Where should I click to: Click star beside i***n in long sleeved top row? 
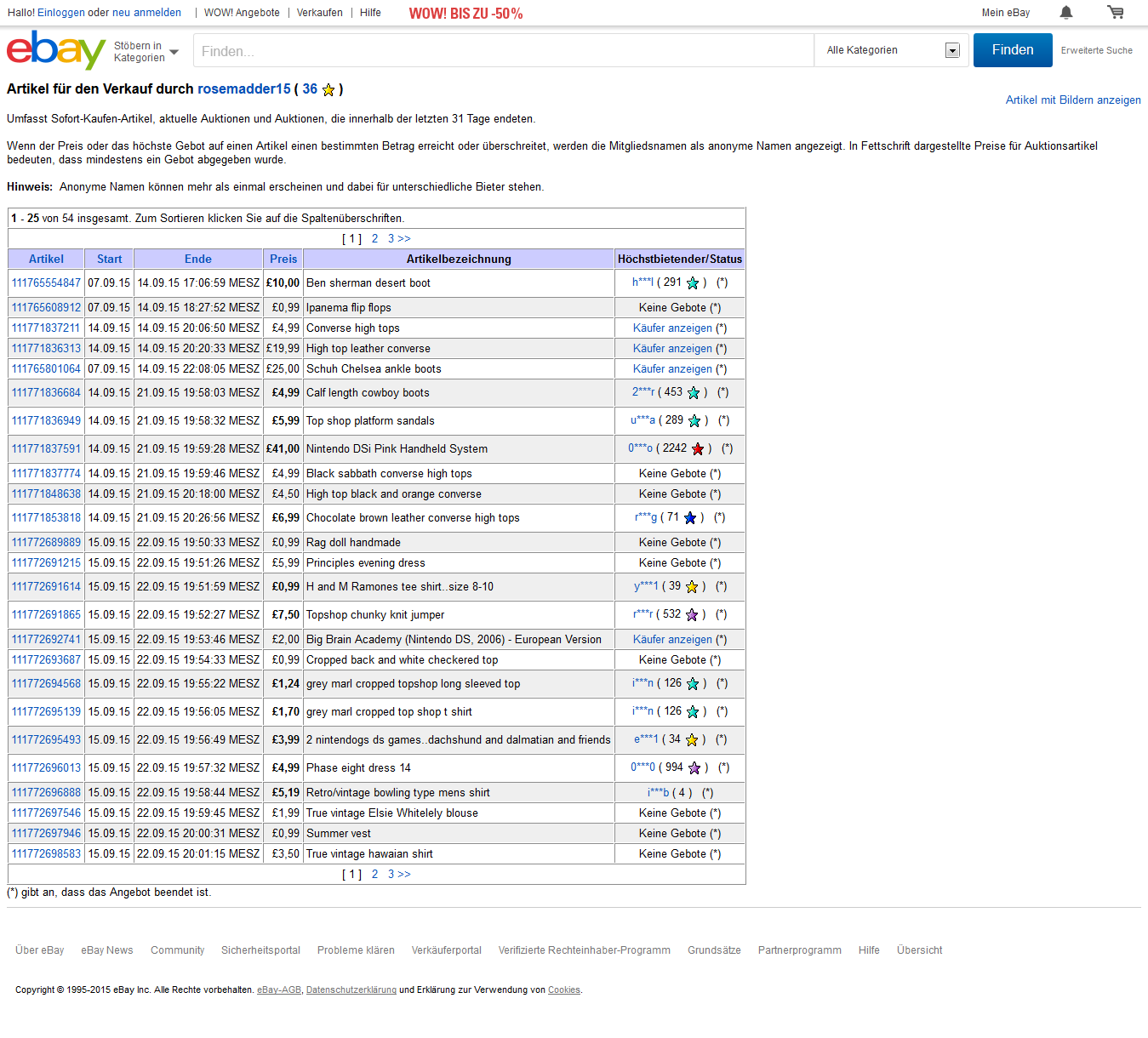[693, 683]
